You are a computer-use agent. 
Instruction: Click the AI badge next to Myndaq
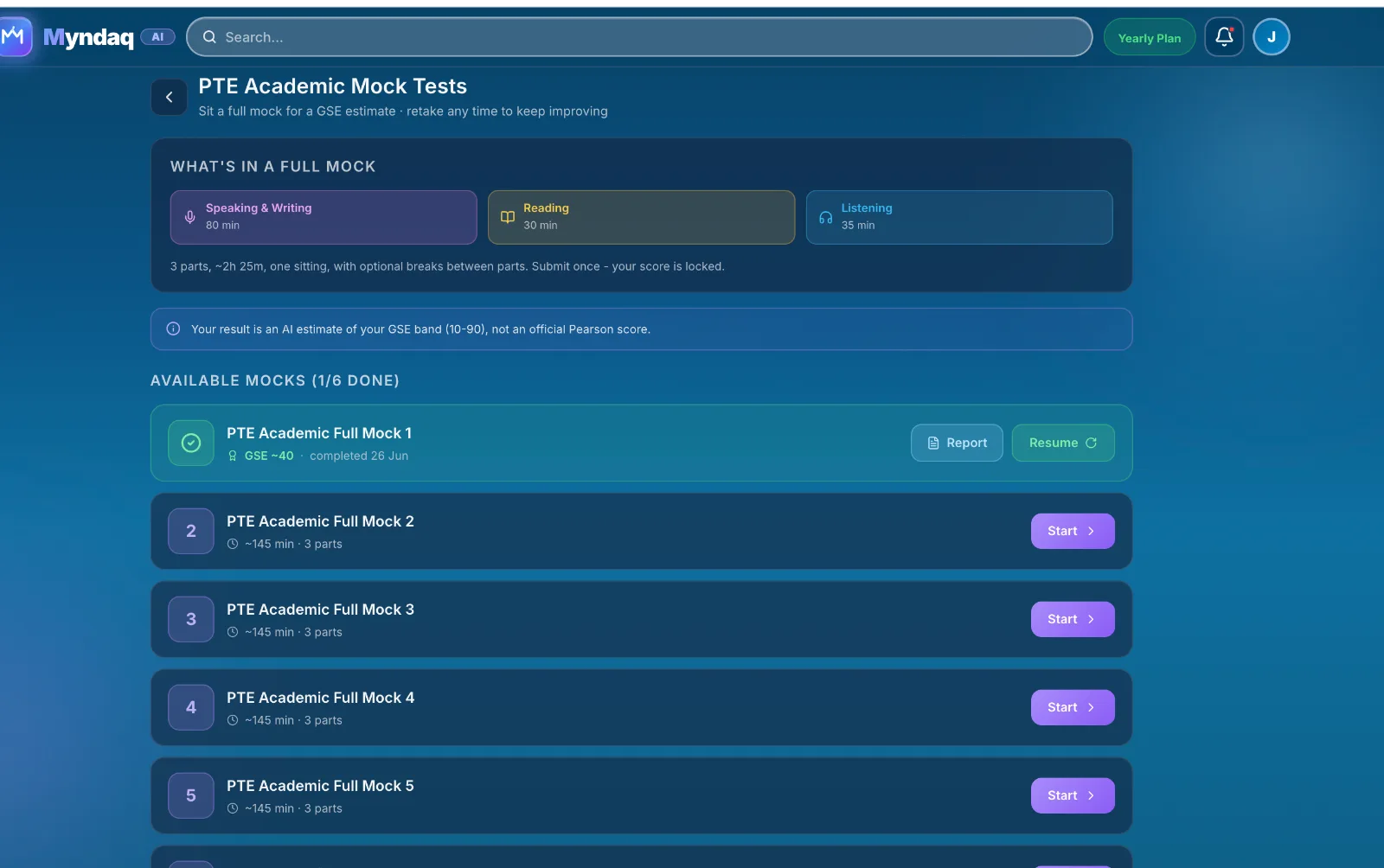(x=157, y=37)
